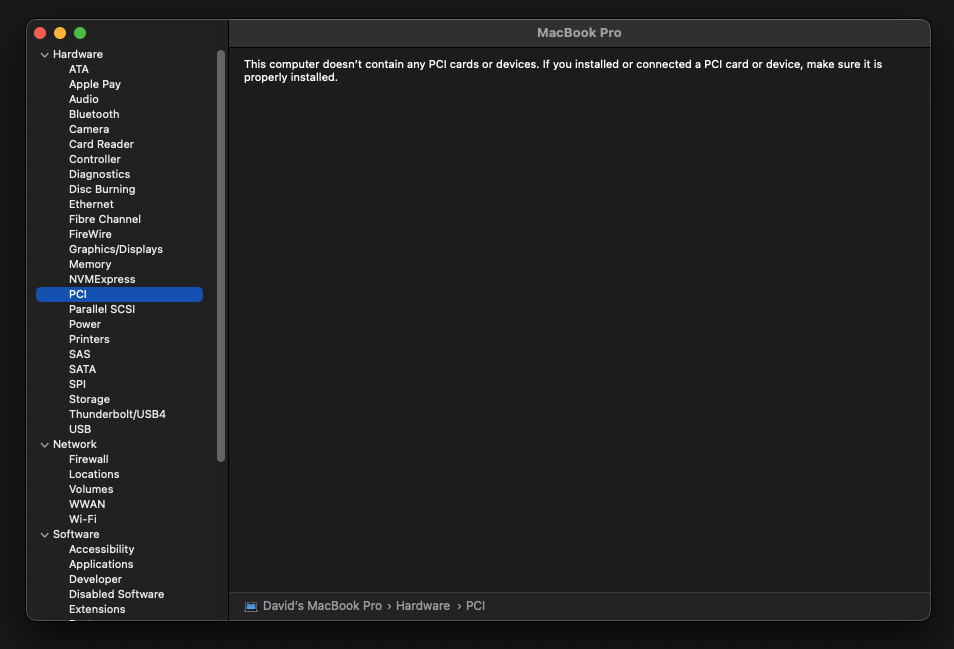Click David's MacBook Pro in path bar

point(322,606)
